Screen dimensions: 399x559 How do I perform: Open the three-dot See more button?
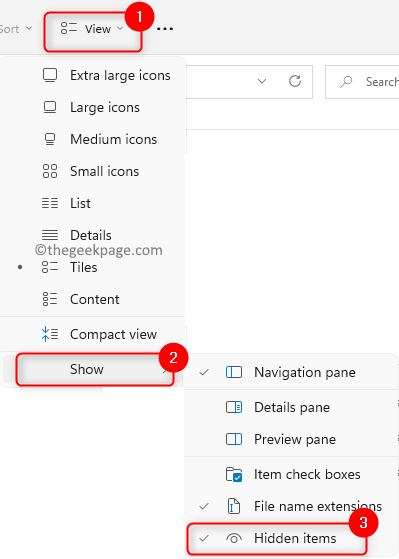[x=165, y=29]
